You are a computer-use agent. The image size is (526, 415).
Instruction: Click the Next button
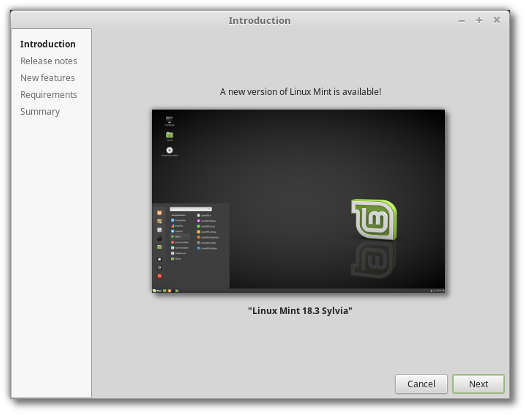478,384
